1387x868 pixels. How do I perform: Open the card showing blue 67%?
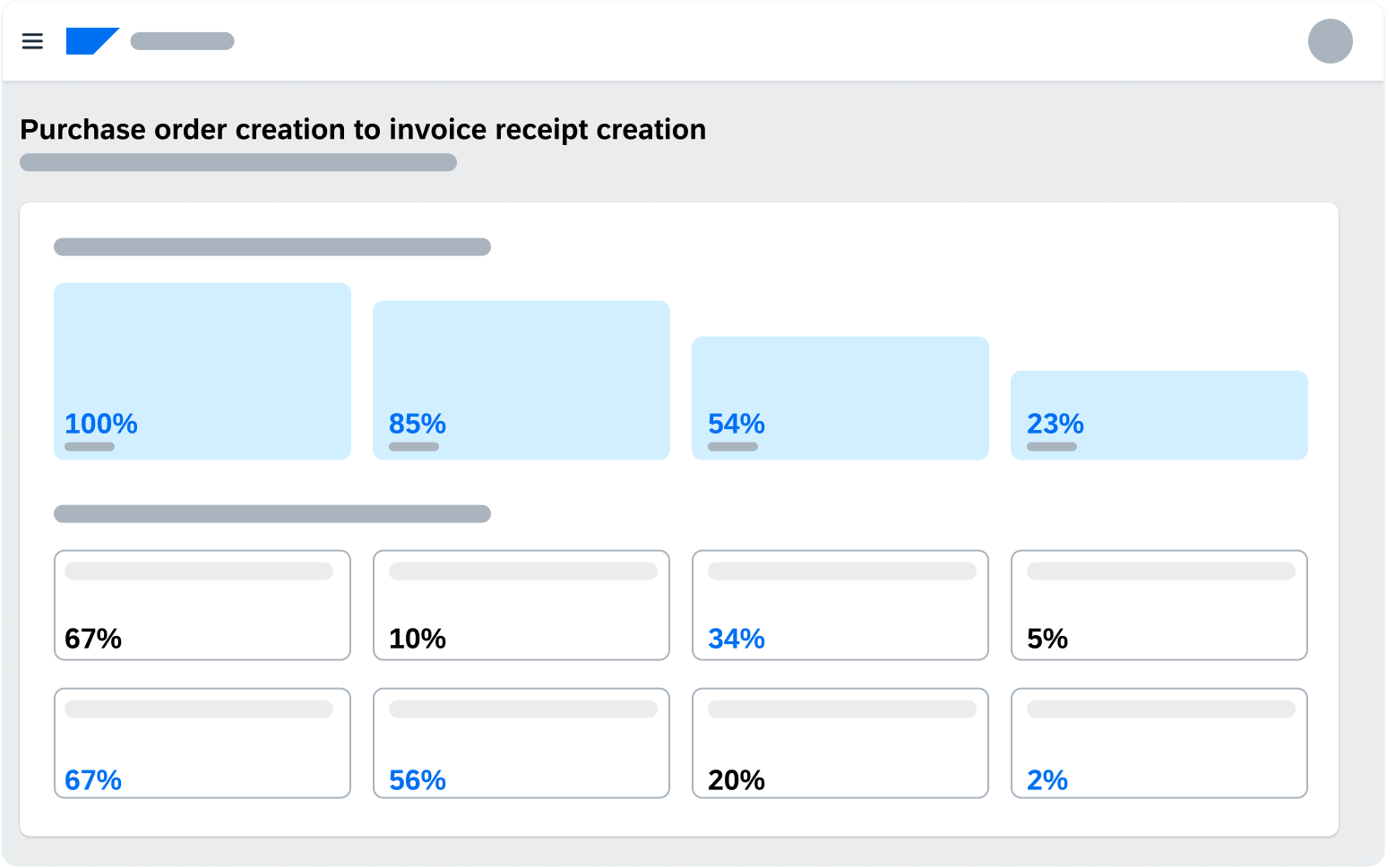[x=202, y=743]
